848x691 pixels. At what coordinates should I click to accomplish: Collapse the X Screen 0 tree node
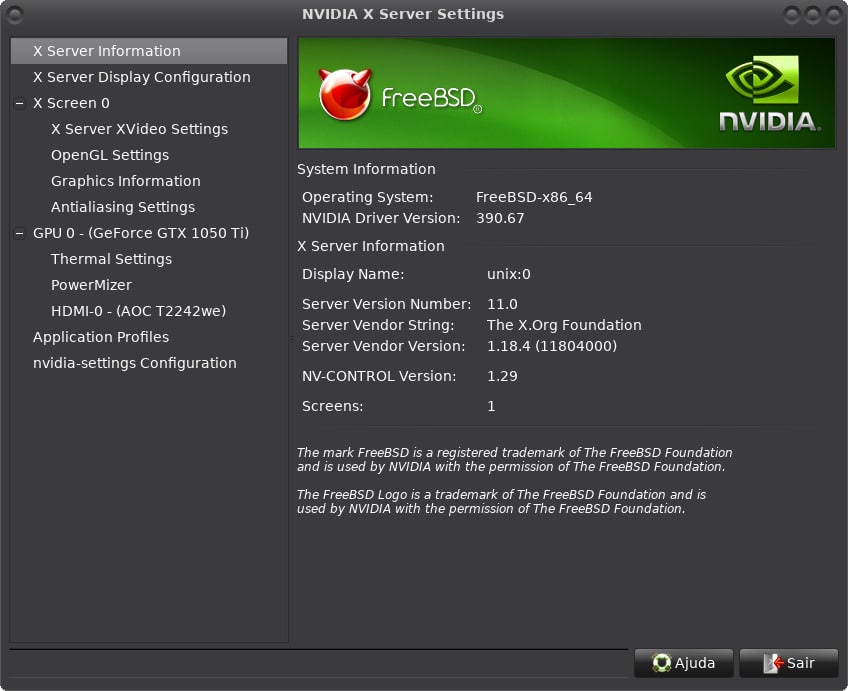[x=20, y=103]
